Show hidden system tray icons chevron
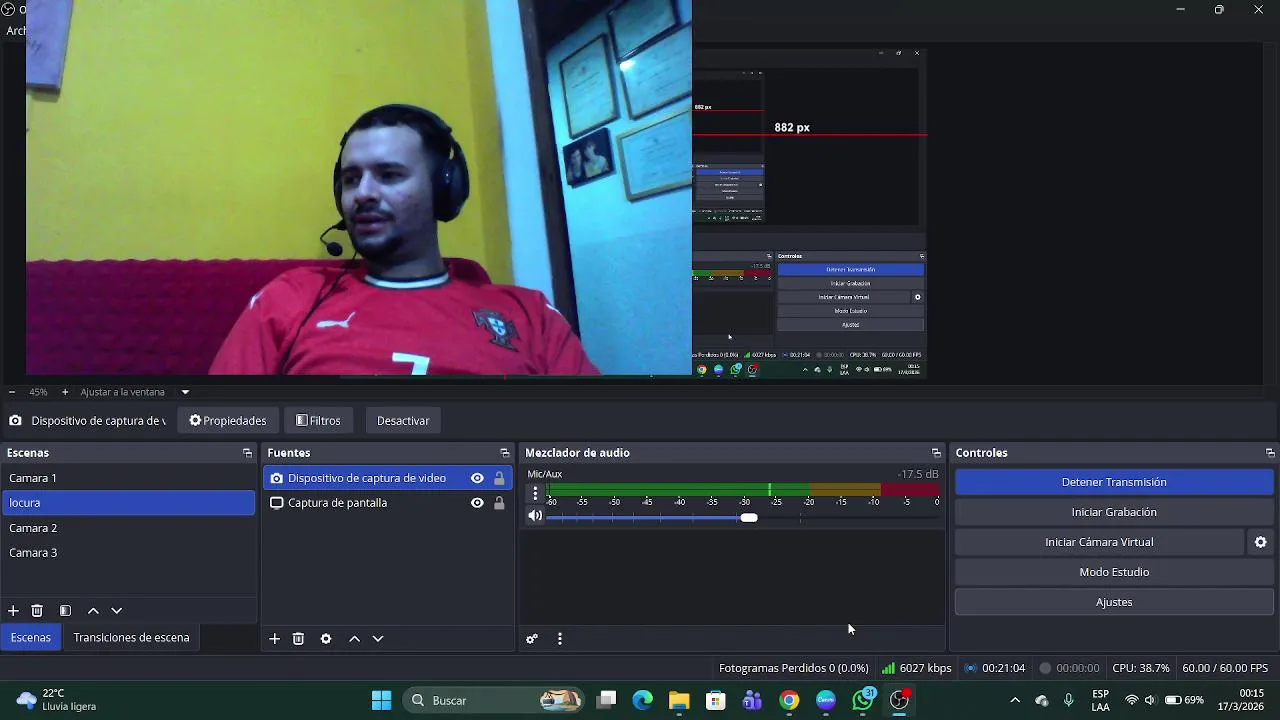1280x720 pixels. (x=1015, y=700)
